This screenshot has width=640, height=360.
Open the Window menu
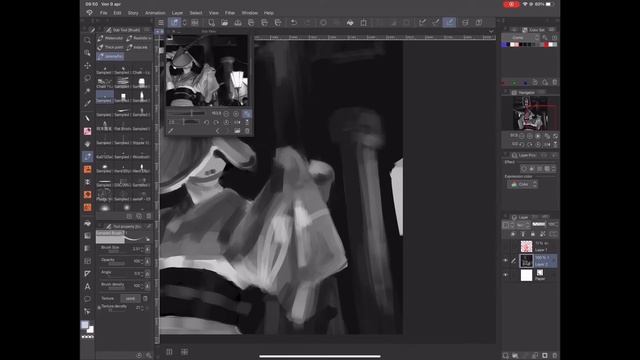249,13
